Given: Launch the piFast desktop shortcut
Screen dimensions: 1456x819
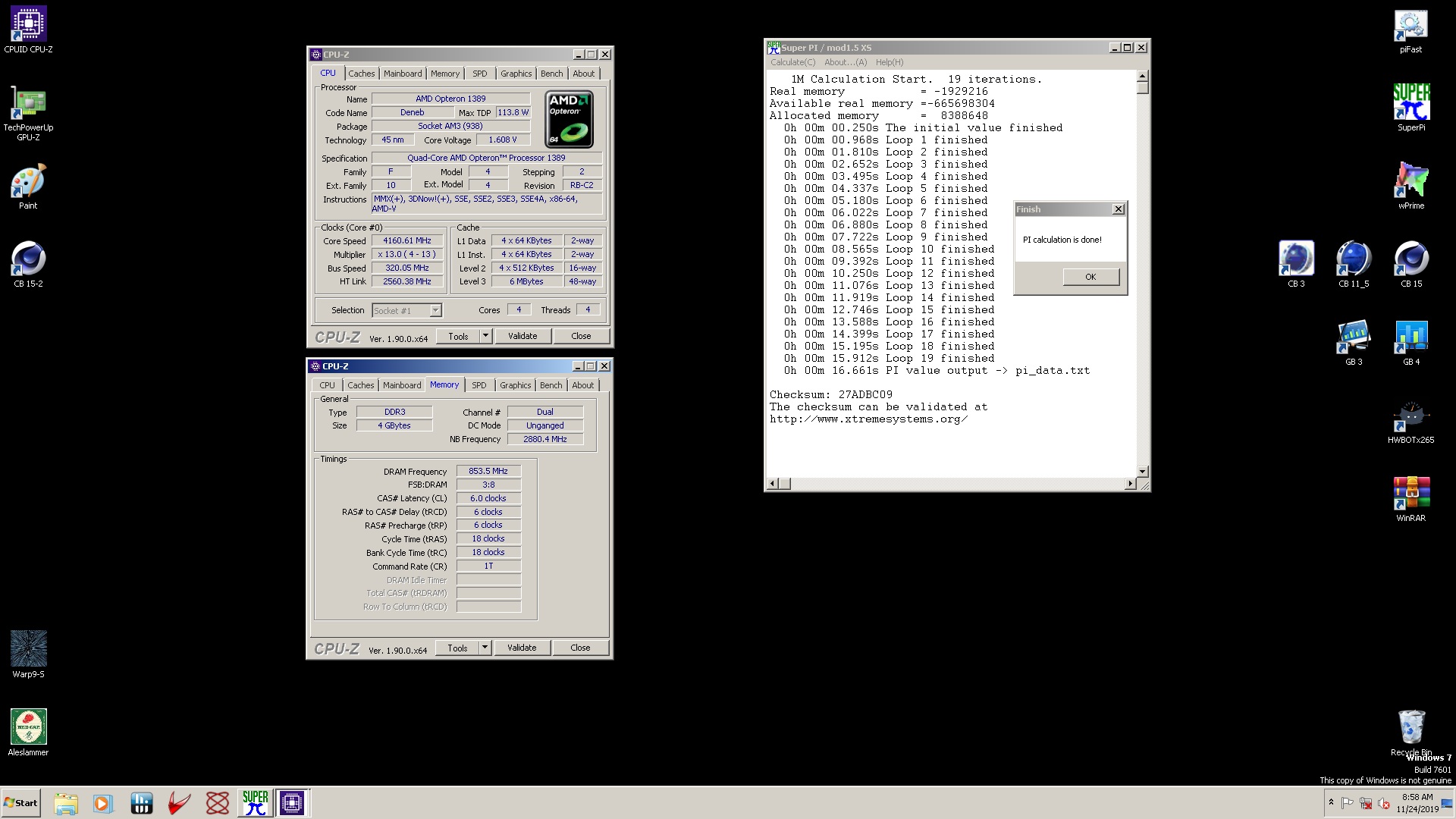Looking at the screenshot, I should coord(1410,30).
